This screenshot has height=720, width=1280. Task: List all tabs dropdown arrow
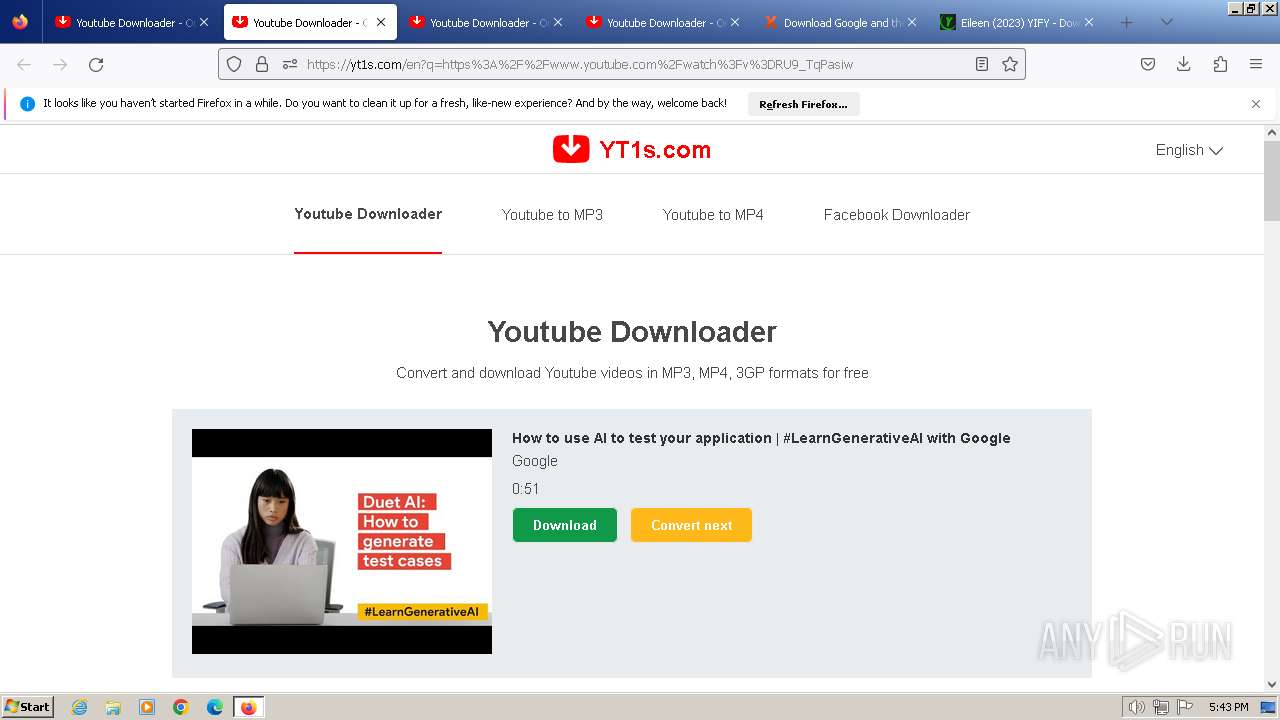(x=1166, y=22)
